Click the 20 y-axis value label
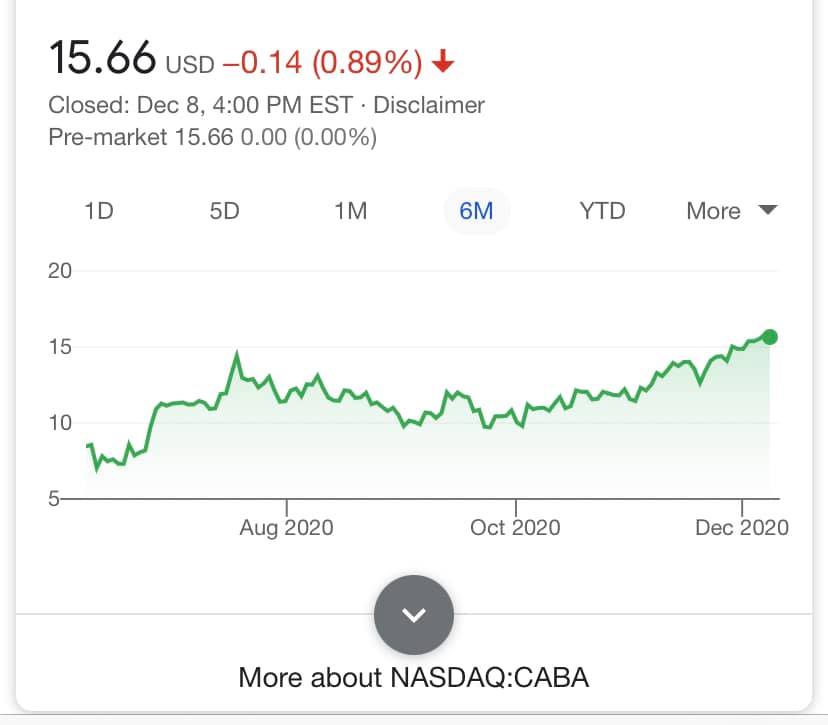 click(x=59, y=271)
